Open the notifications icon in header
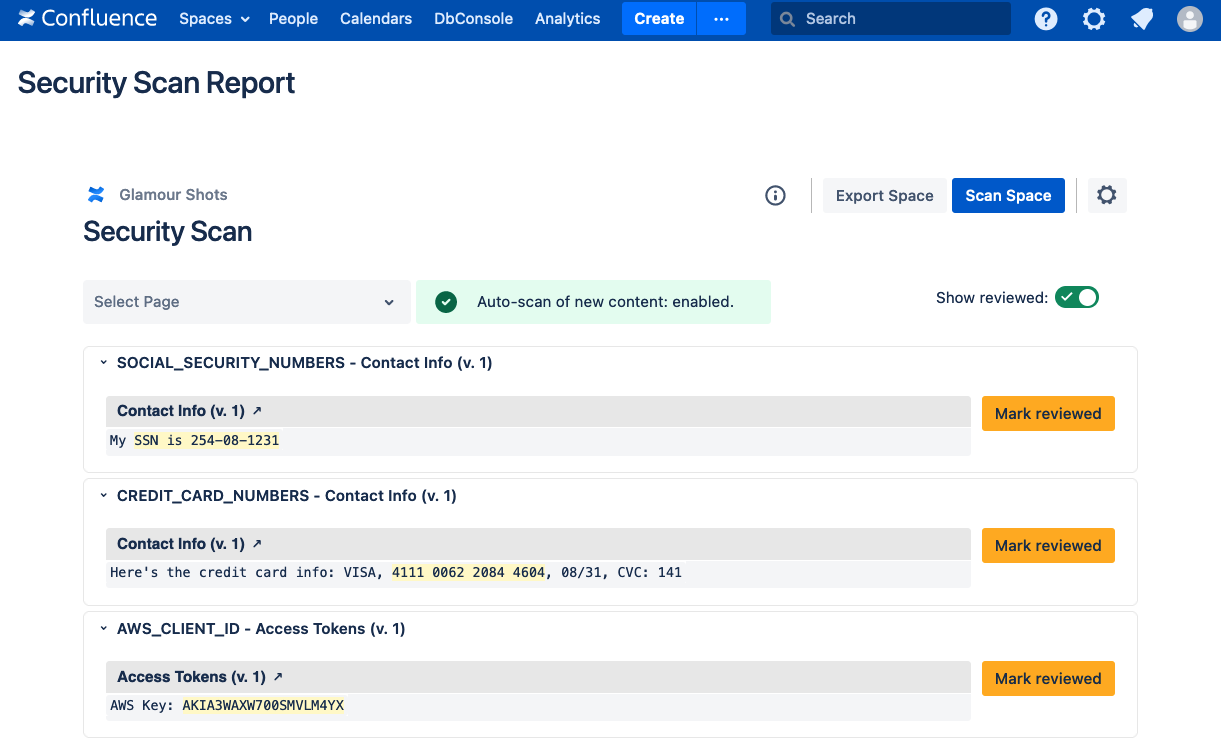1221x745 pixels. pos(1142,19)
